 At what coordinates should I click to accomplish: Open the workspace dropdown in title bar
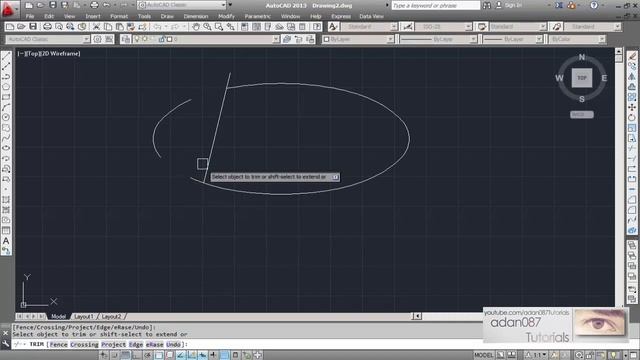pos(182,5)
